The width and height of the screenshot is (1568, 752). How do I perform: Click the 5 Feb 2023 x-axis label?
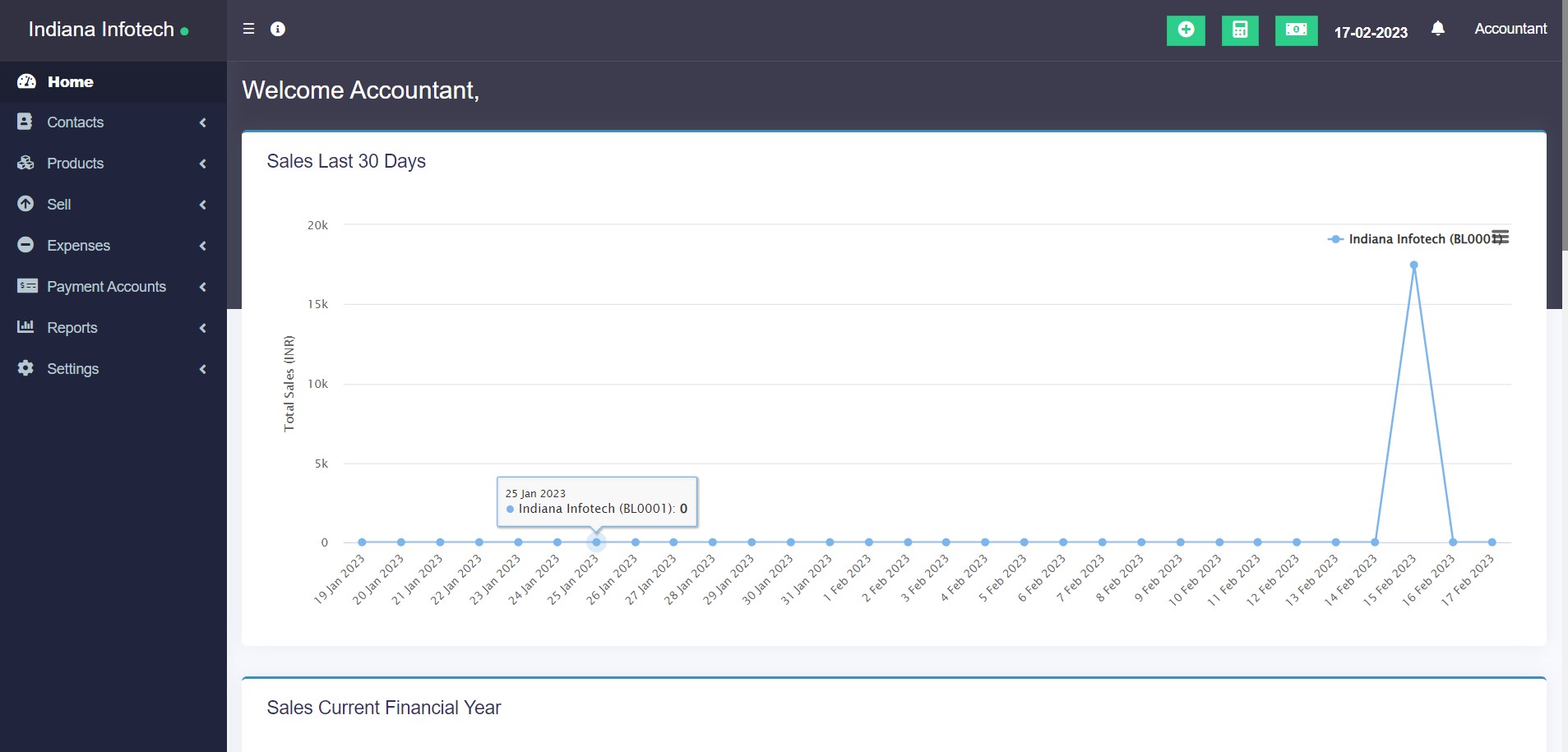[1002, 579]
